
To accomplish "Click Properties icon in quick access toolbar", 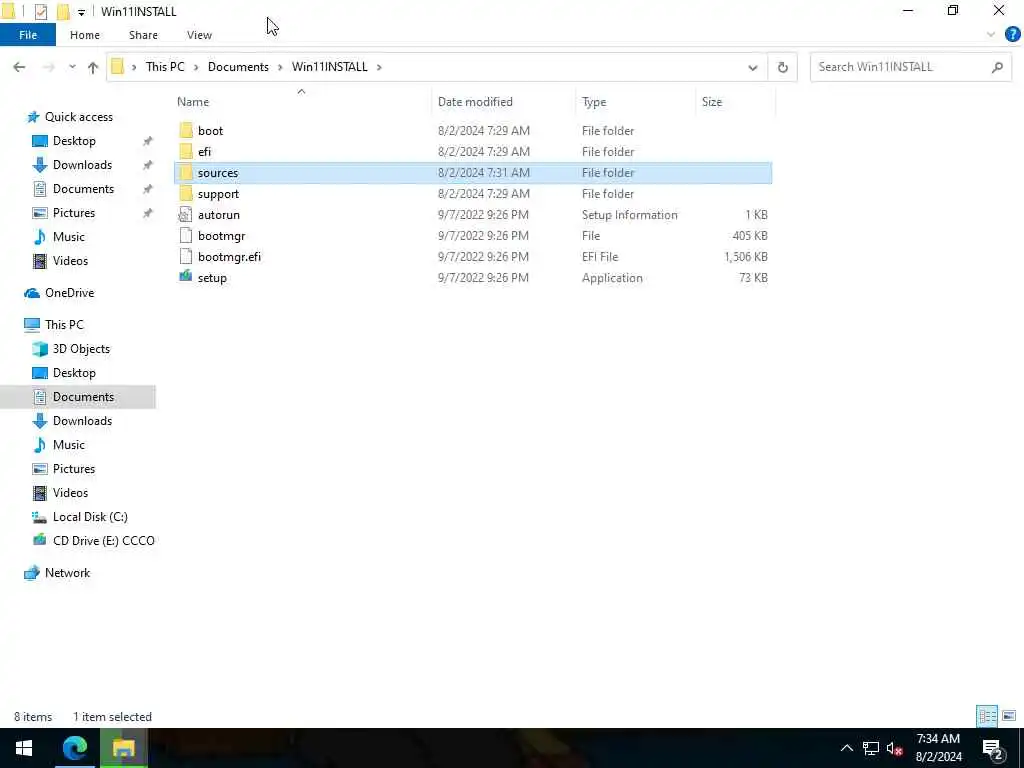I will (x=40, y=11).
